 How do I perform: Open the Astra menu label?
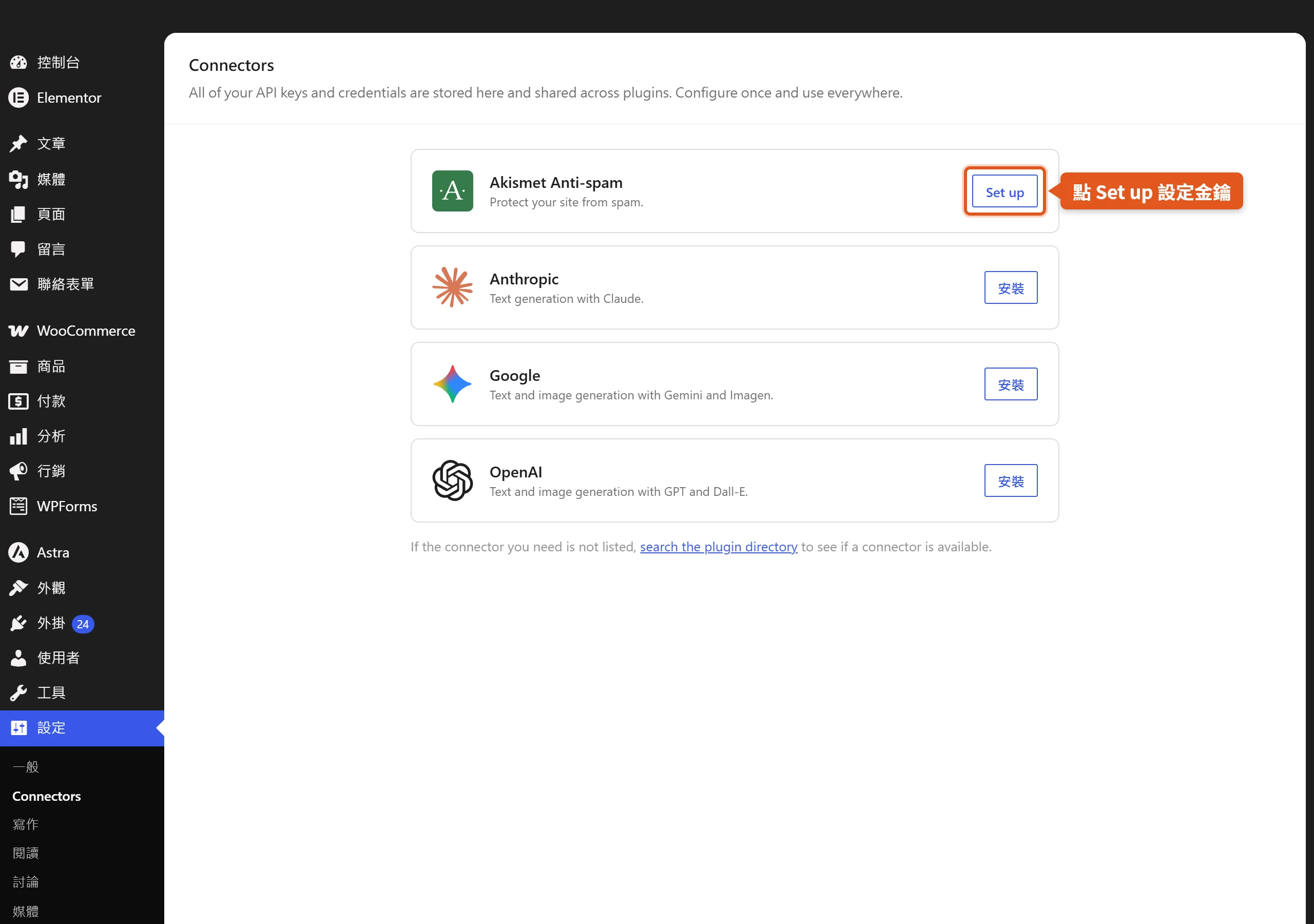pos(53,552)
